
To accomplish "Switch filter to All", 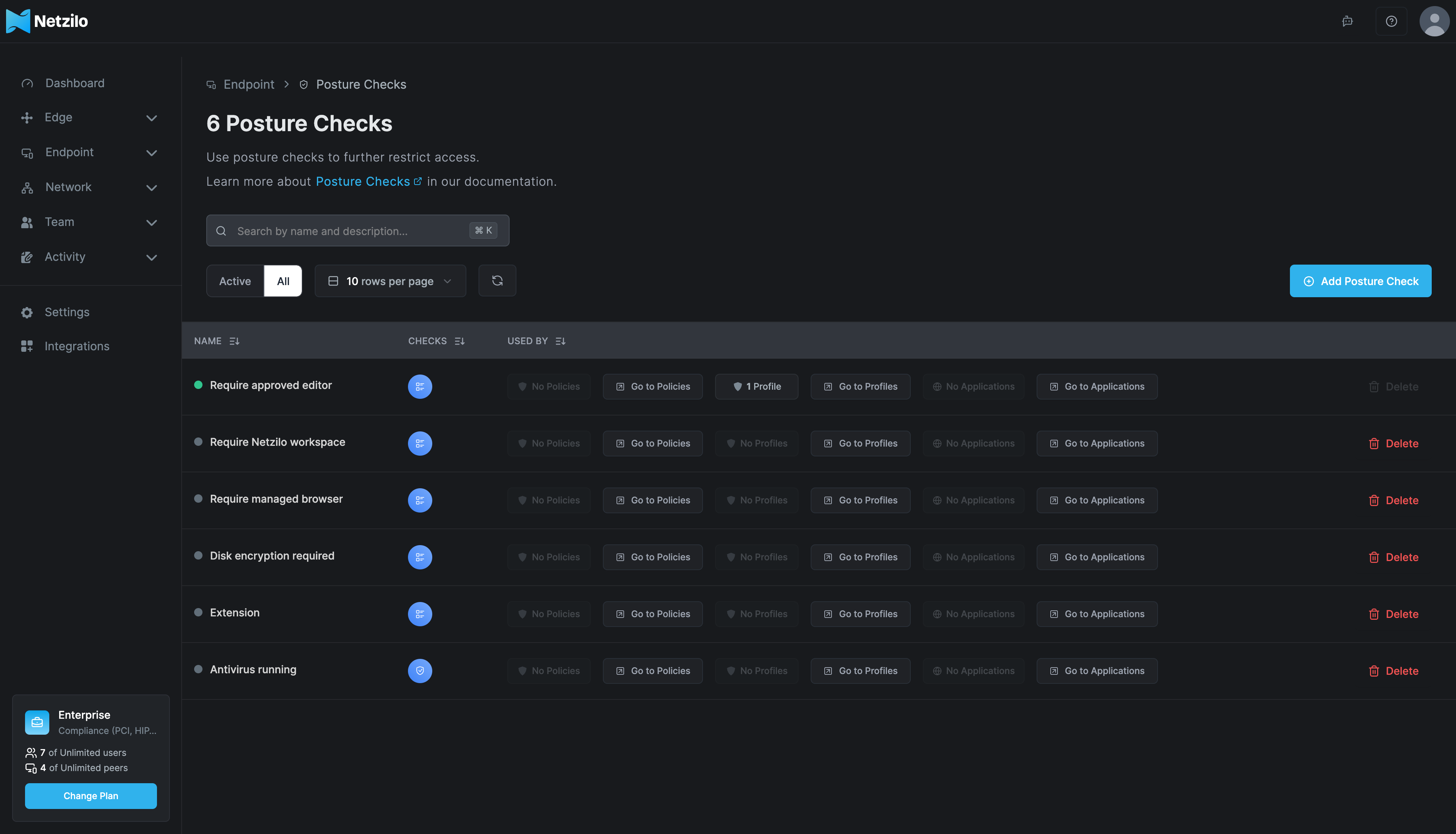I will pos(283,281).
